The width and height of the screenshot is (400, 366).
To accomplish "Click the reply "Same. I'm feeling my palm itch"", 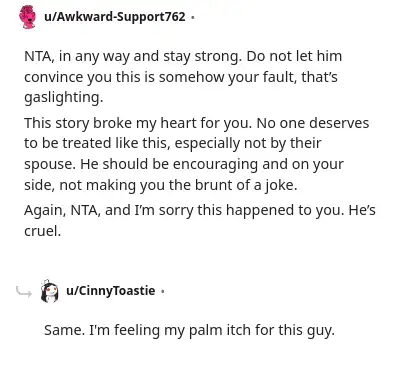I will coord(189,330).
